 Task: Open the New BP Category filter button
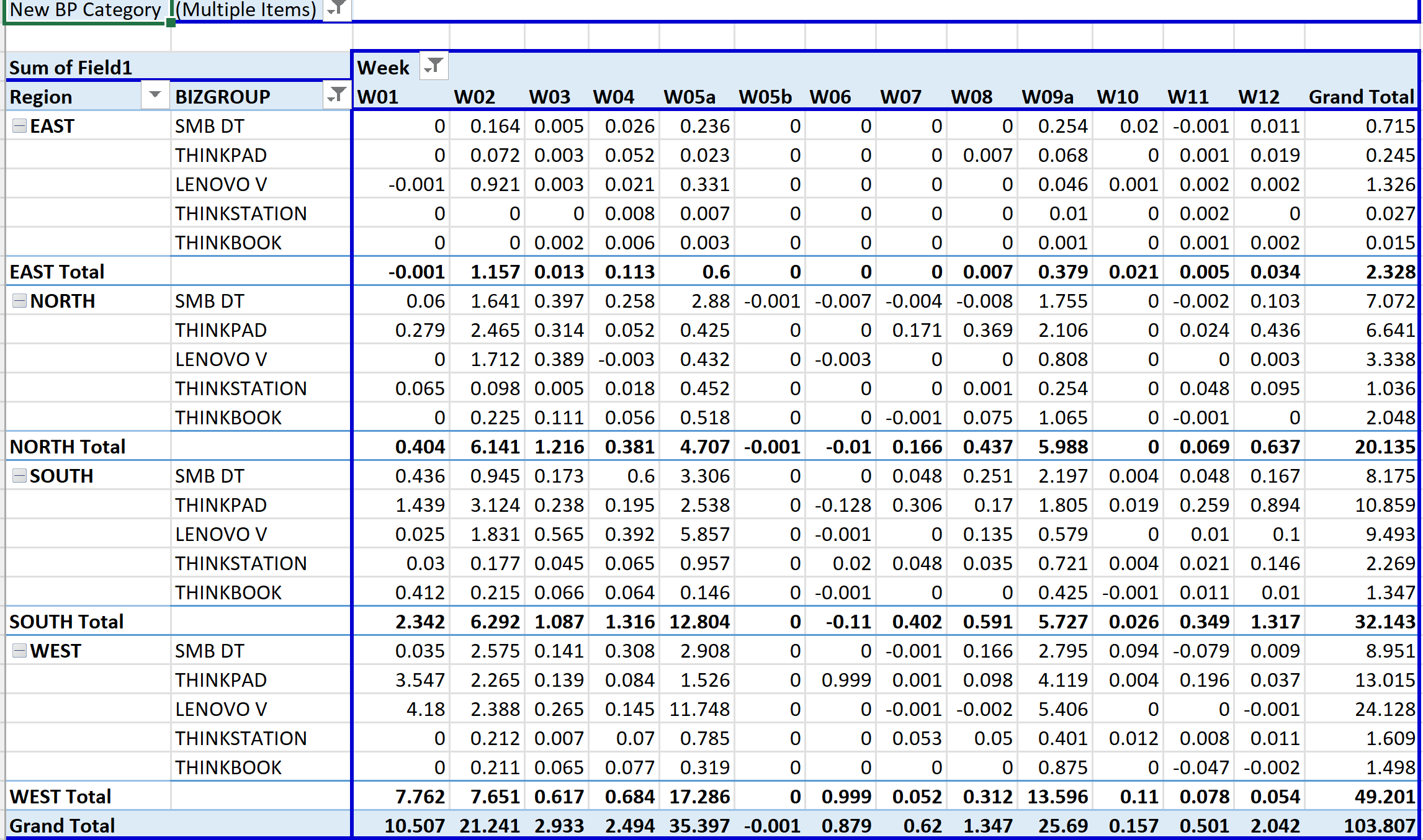337,9
